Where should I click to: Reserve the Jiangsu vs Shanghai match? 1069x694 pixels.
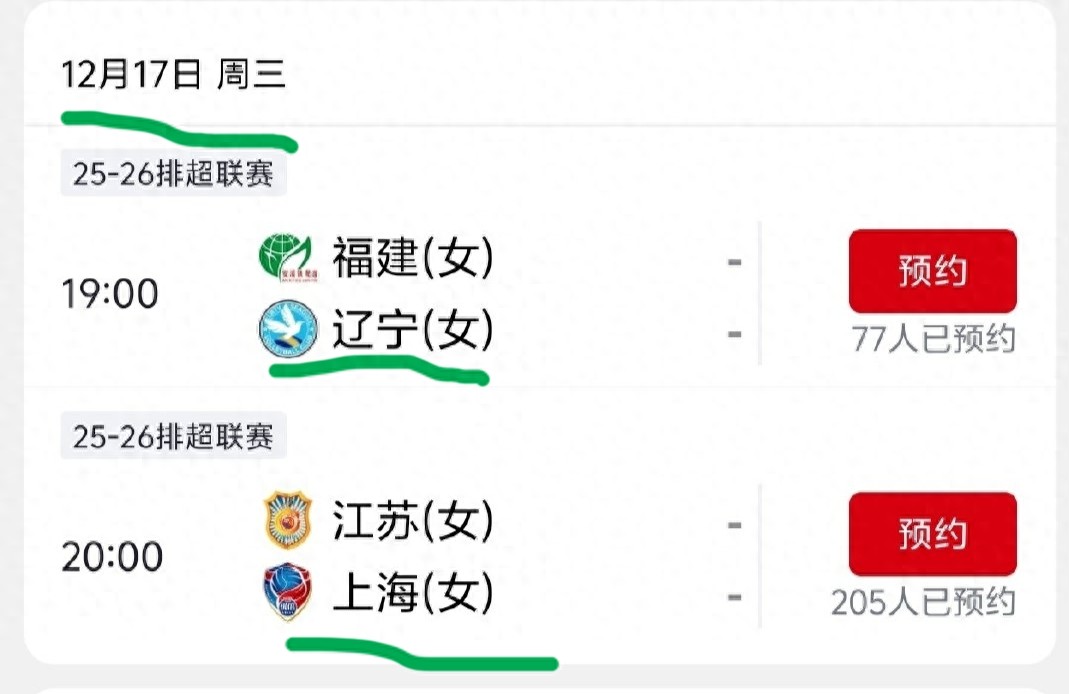pyautogui.click(x=932, y=534)
